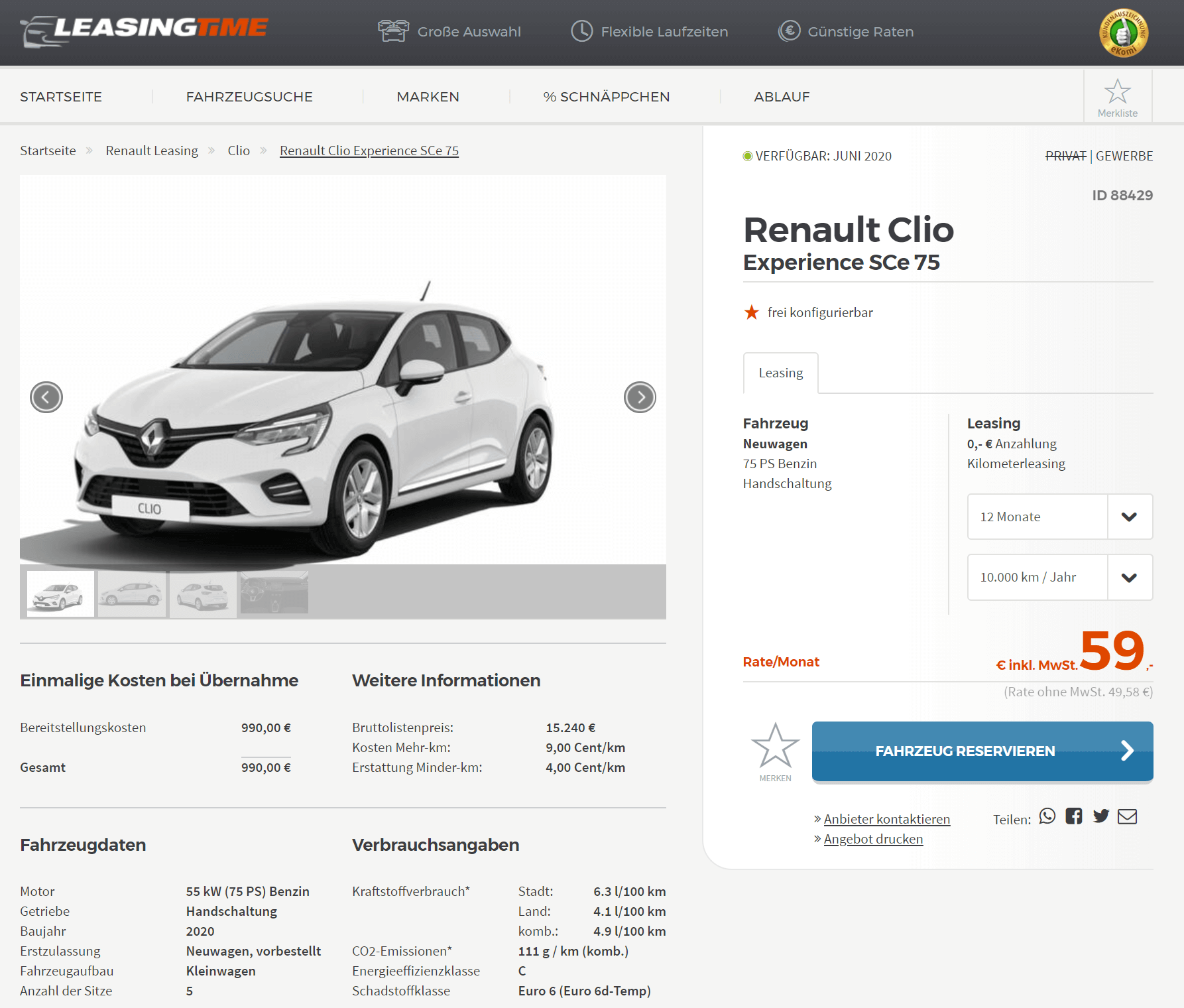Click the euro icon beside Günstige Raten
Image resolution: width=1184 pixels, height=1008 pixels.
(789, 31)
